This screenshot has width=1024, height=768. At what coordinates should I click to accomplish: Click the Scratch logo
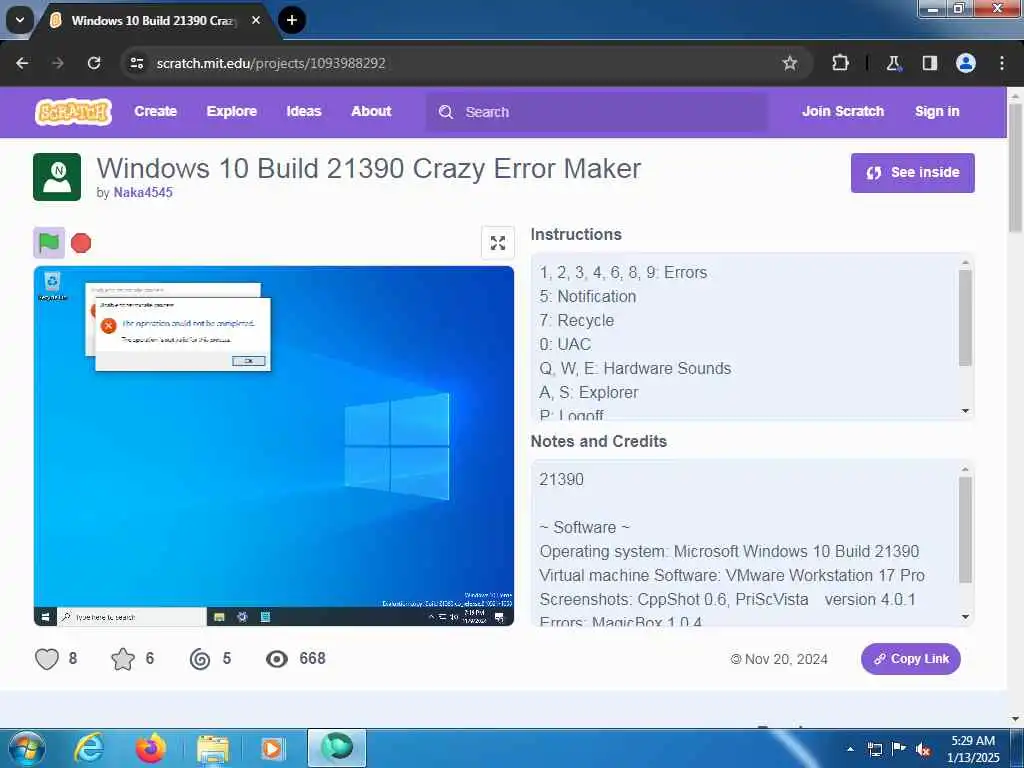pos(73,112)
